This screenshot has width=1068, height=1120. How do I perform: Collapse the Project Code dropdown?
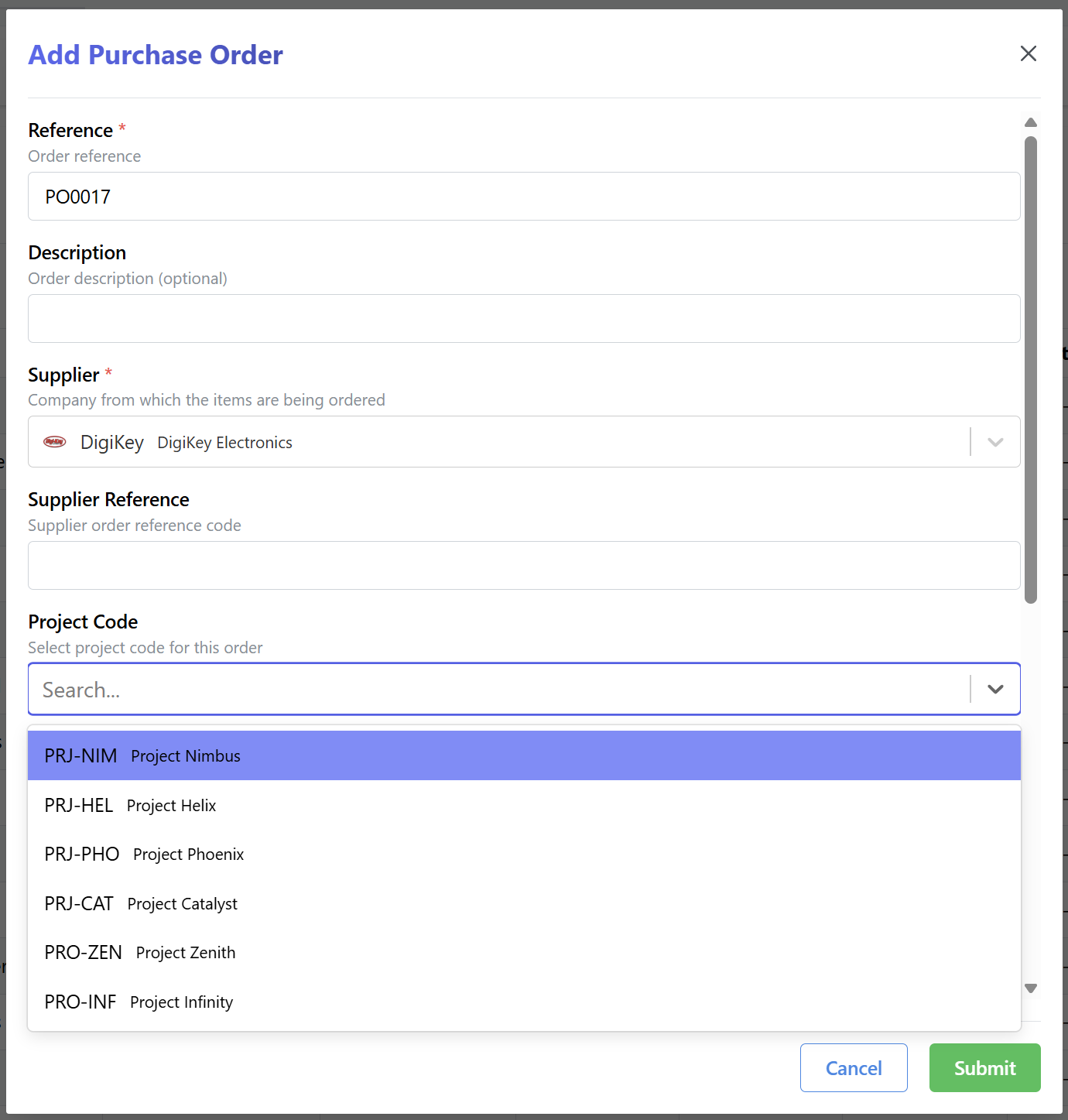pyautogui.click(x=995, y=689)
